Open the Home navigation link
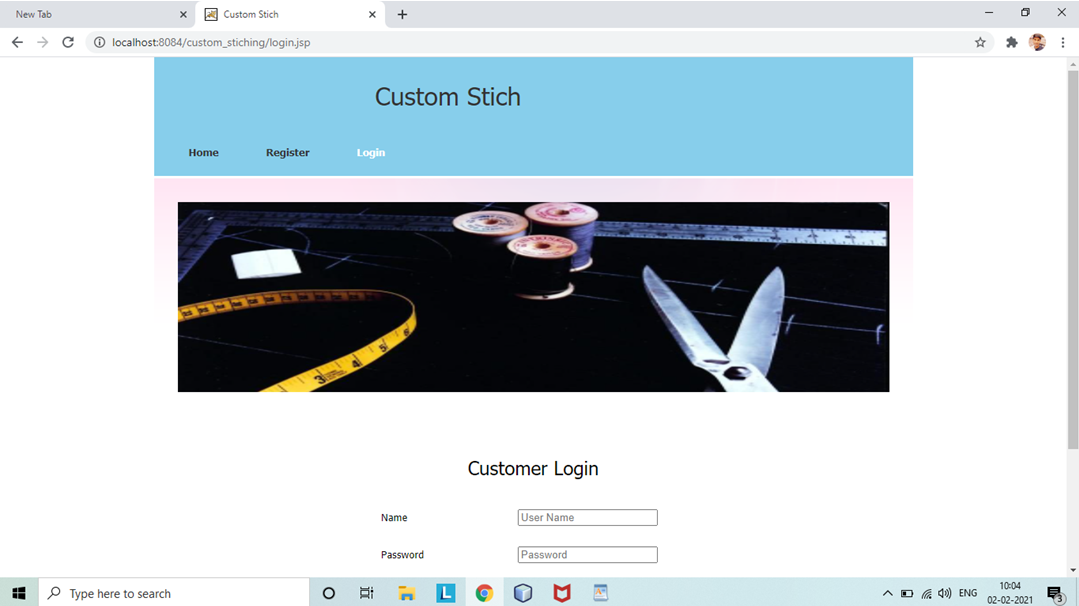The image size is (1079, 606). [x=204, y=153]
